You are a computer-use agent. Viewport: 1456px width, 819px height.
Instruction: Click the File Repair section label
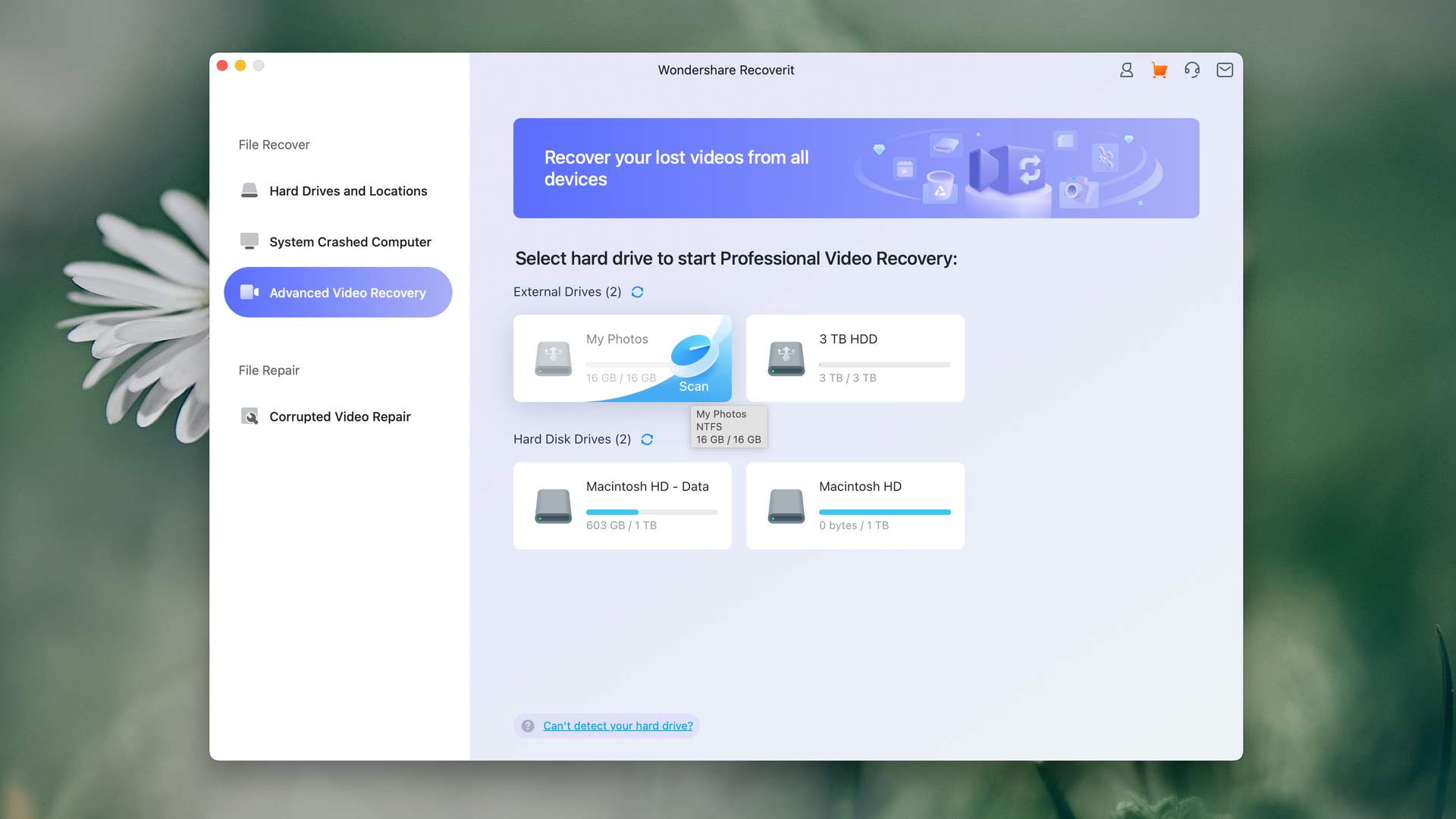[x=268, y=370]
